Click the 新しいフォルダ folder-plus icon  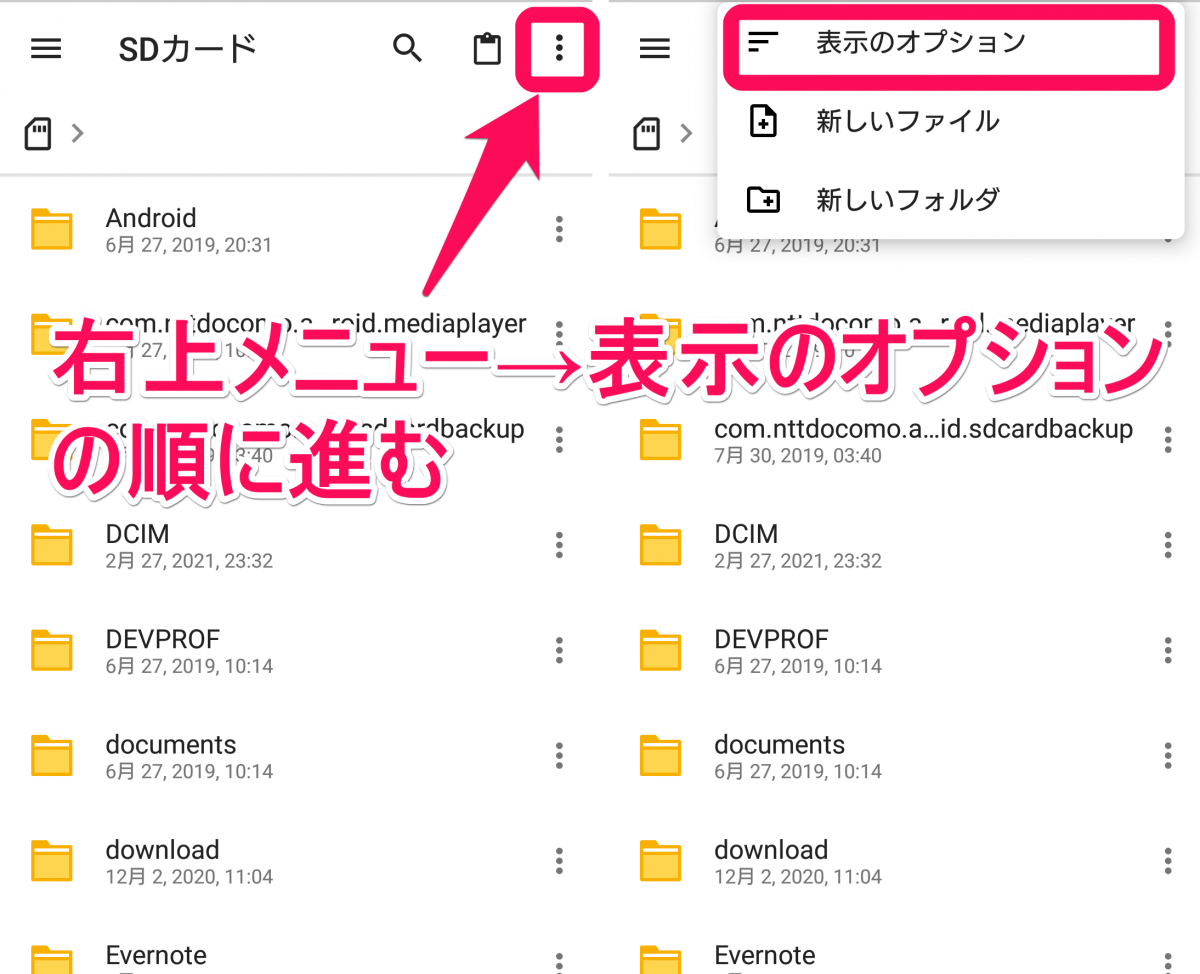[763, 200]
